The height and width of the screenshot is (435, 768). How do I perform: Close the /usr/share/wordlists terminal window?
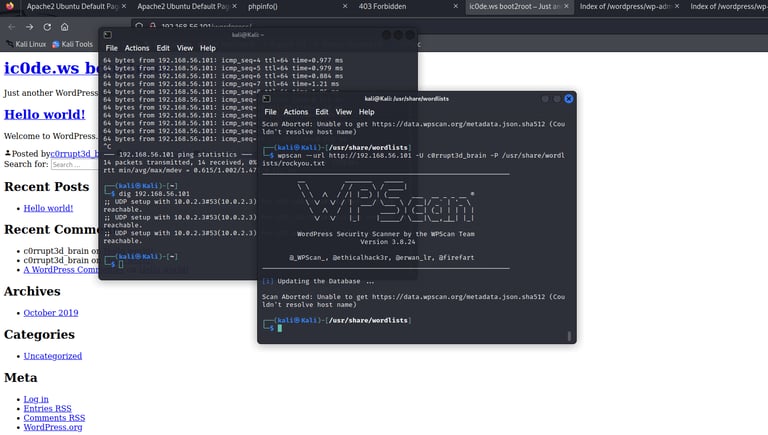(x=569, y=98)
